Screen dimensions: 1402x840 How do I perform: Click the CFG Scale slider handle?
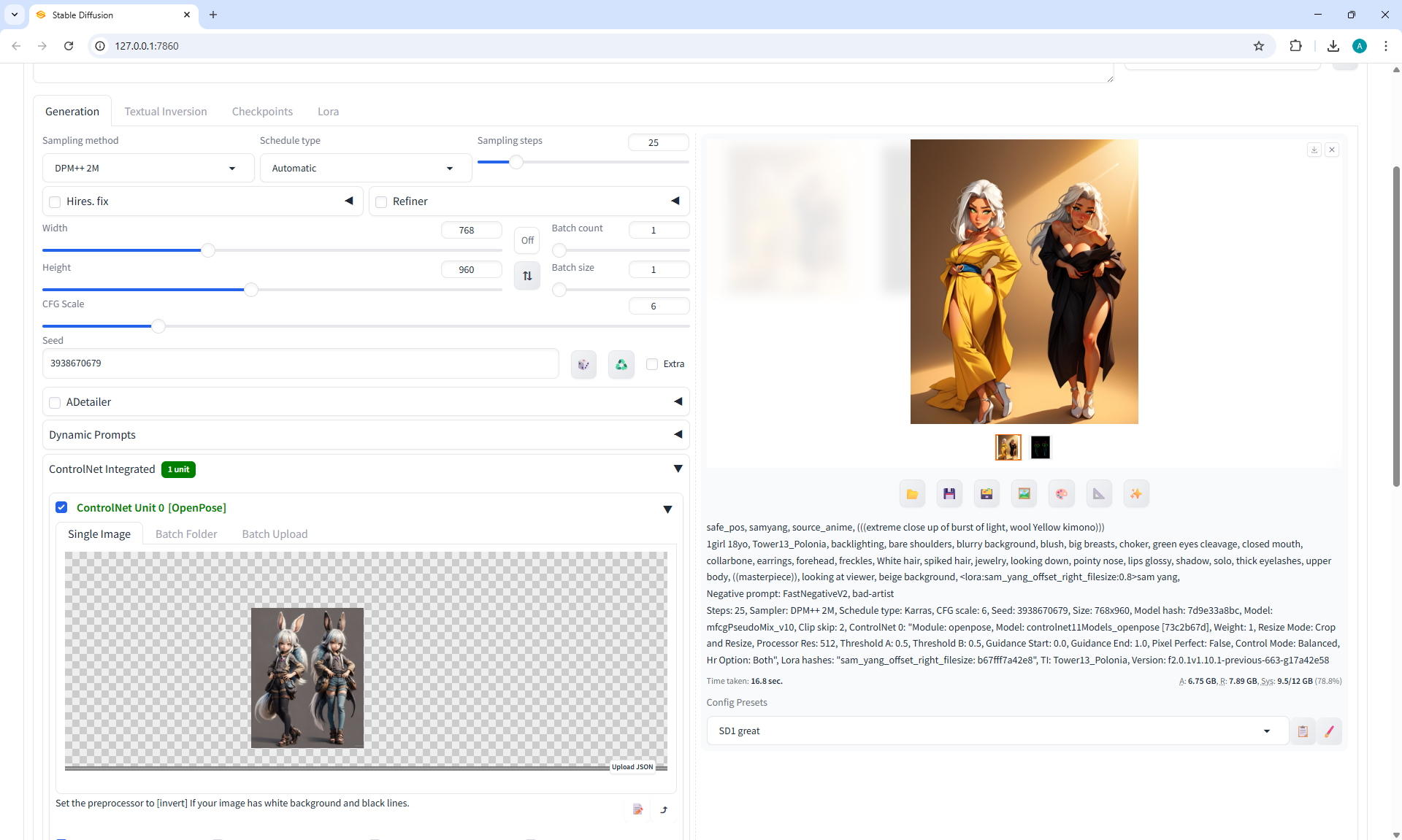[x=158, y=326]
